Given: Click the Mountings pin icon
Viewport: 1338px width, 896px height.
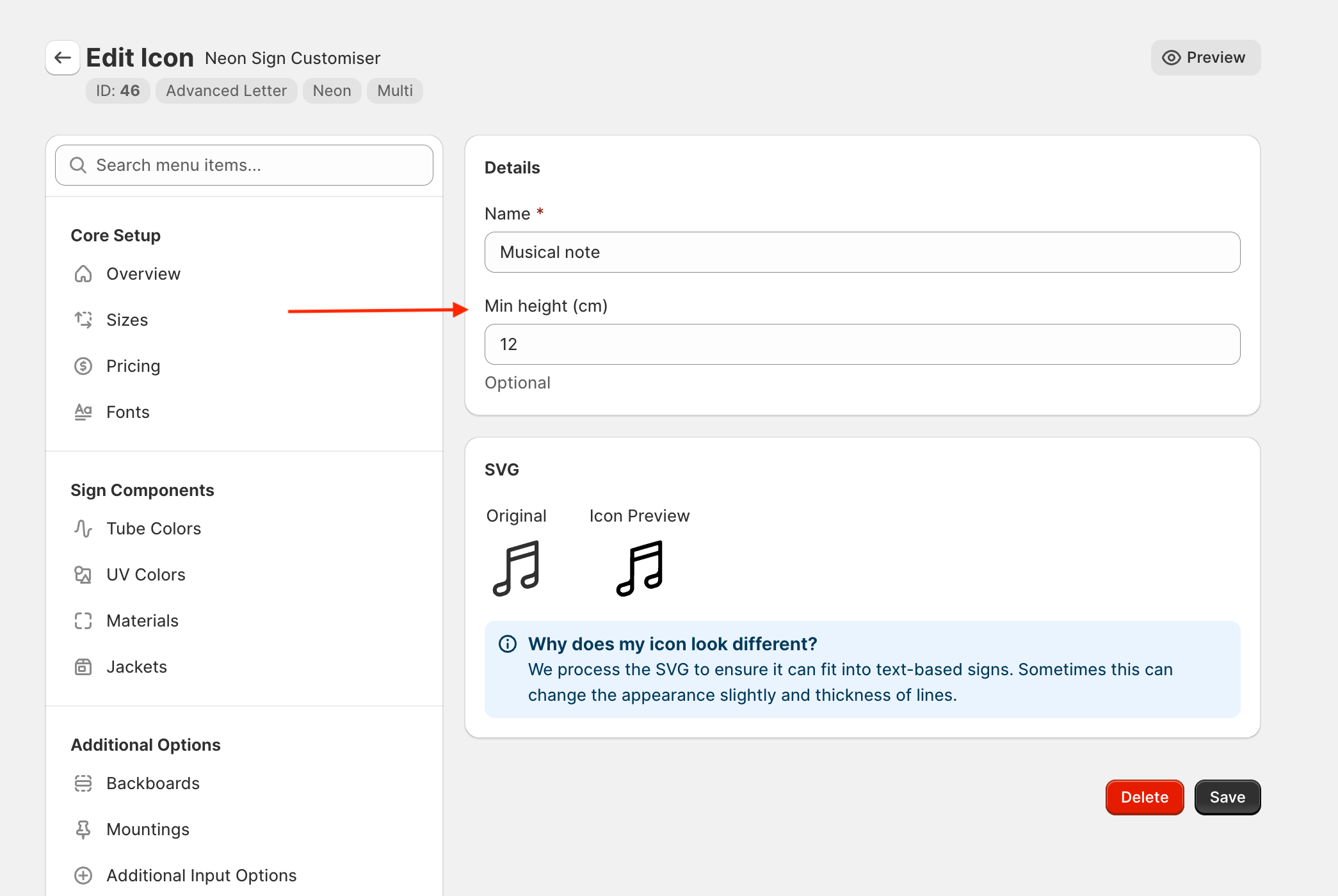Looking at the screenshot, I should [x=83, y=829].
